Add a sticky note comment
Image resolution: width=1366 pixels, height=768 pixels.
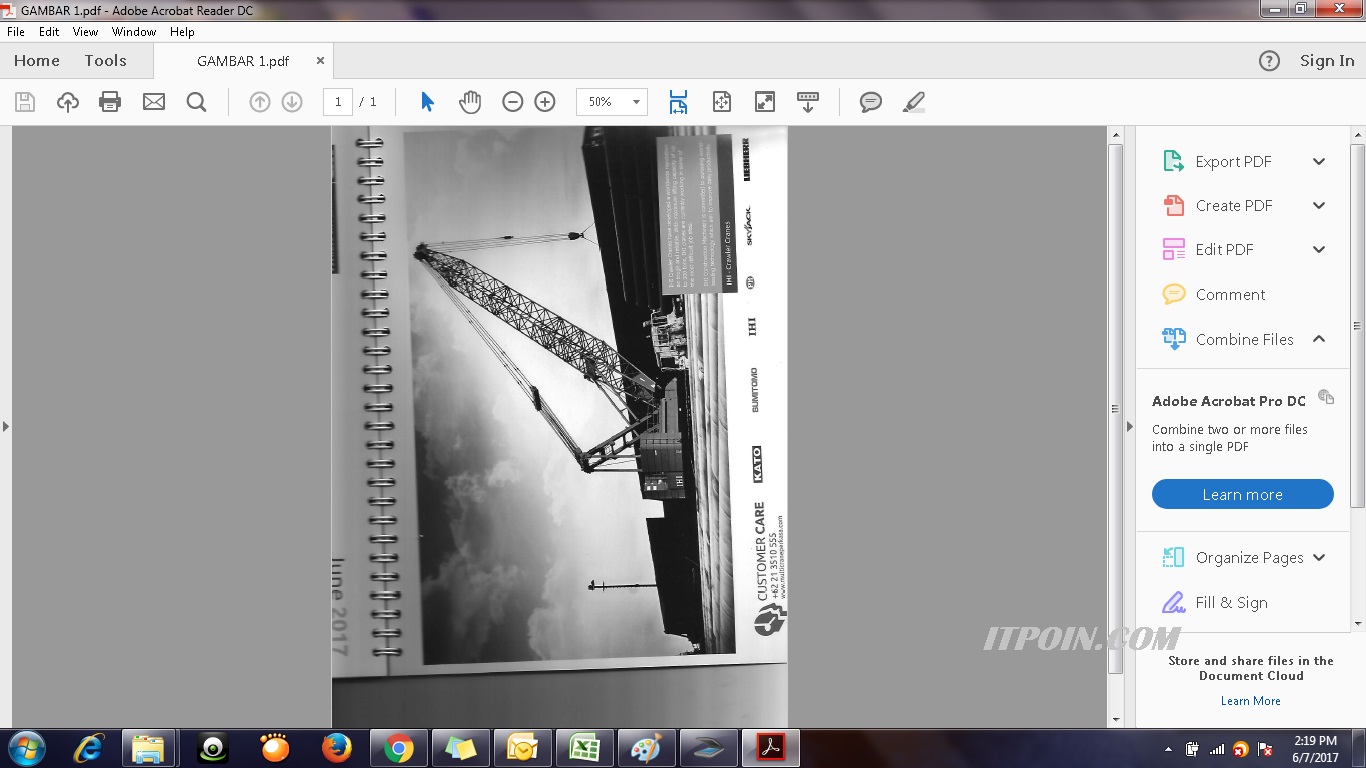click(871, 102)
